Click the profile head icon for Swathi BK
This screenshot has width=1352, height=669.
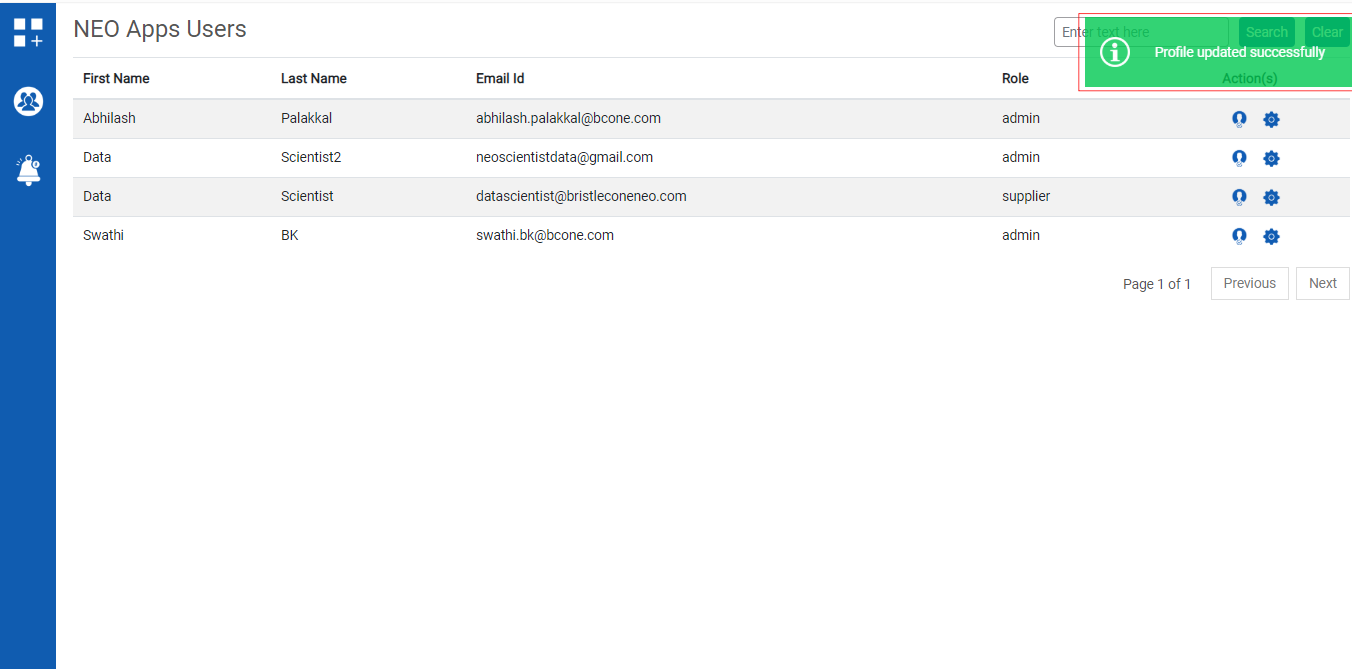click(x=1239, y=236)
